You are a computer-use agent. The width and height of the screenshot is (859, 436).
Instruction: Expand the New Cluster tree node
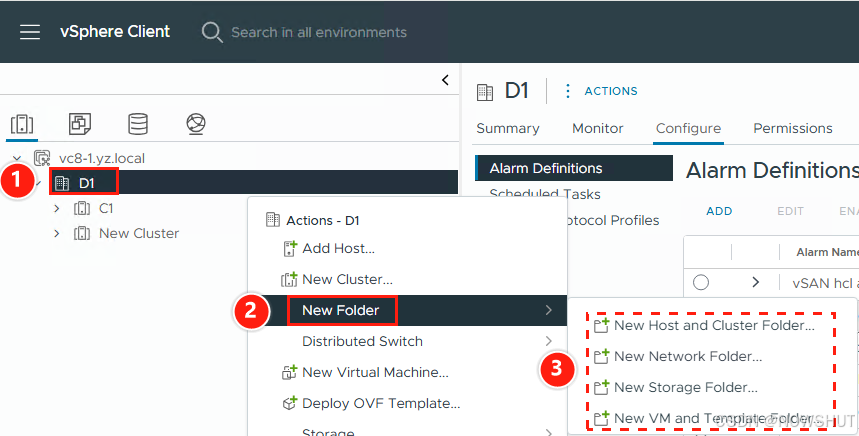click(x=57, y=233)
